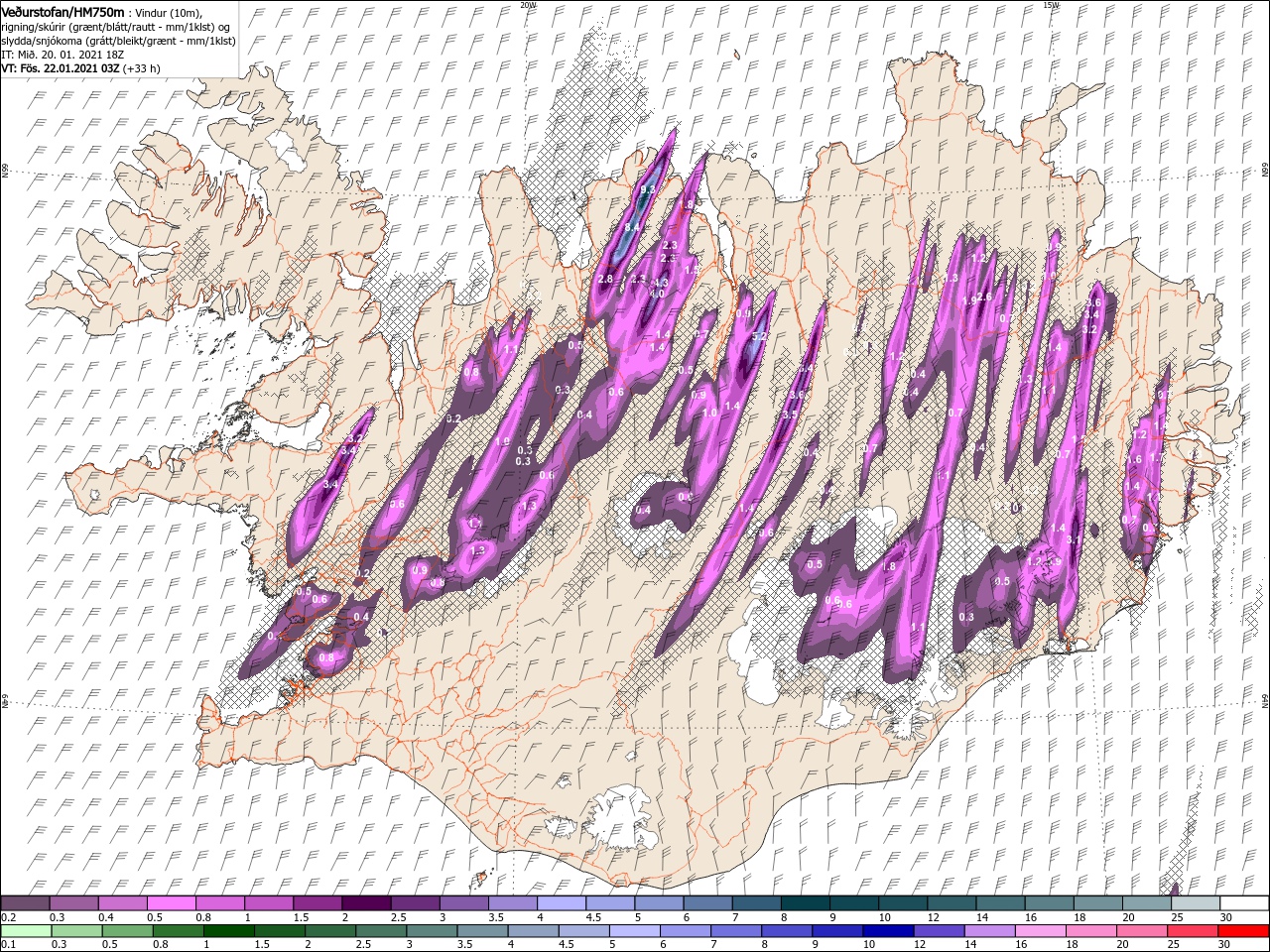Pick the pale grey swatch between 25 and 30 in the upper legend row
Viewport: 1270px width, 952px height.
tap(1196, 903)
